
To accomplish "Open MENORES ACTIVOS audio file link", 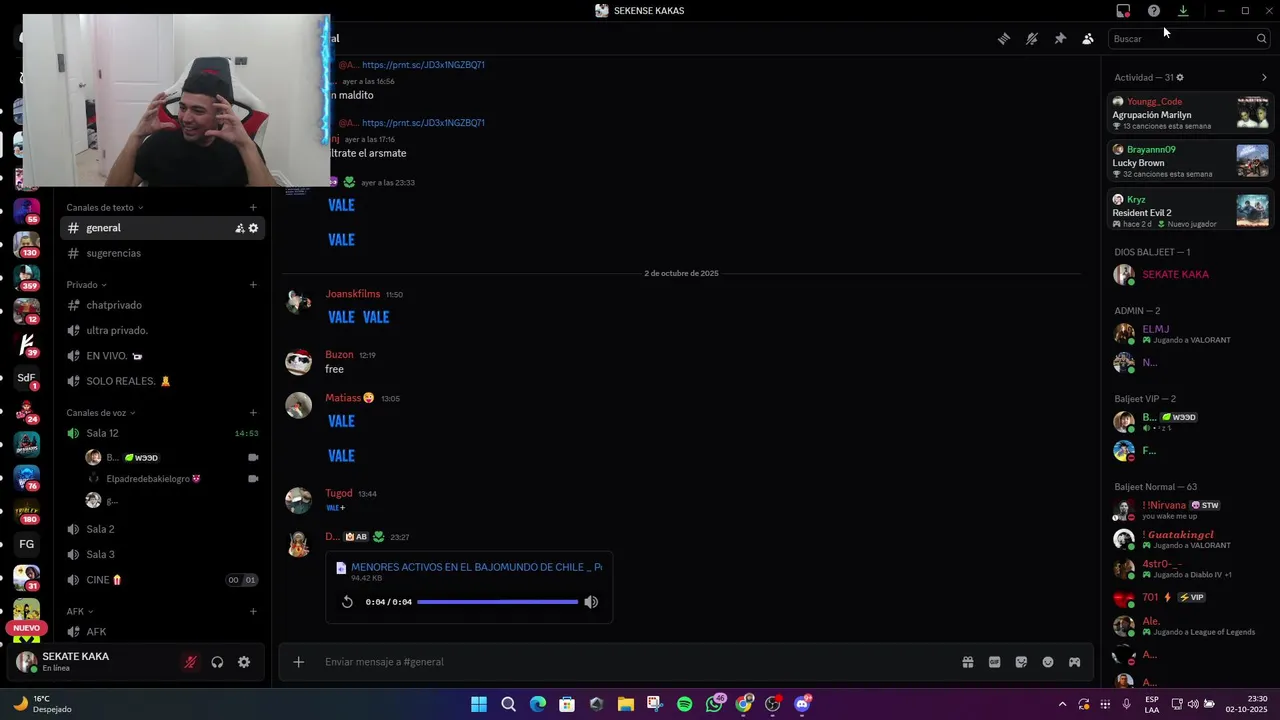I will click(476, 567).
